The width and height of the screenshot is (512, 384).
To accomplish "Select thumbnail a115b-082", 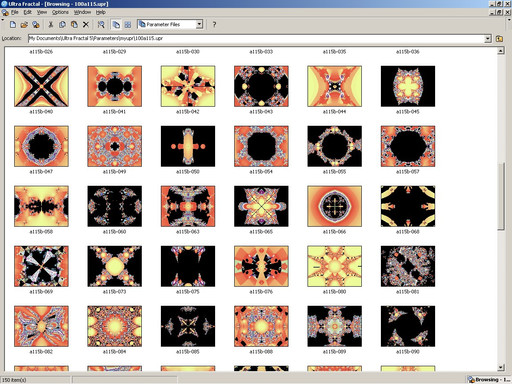I will coord(41,326).
